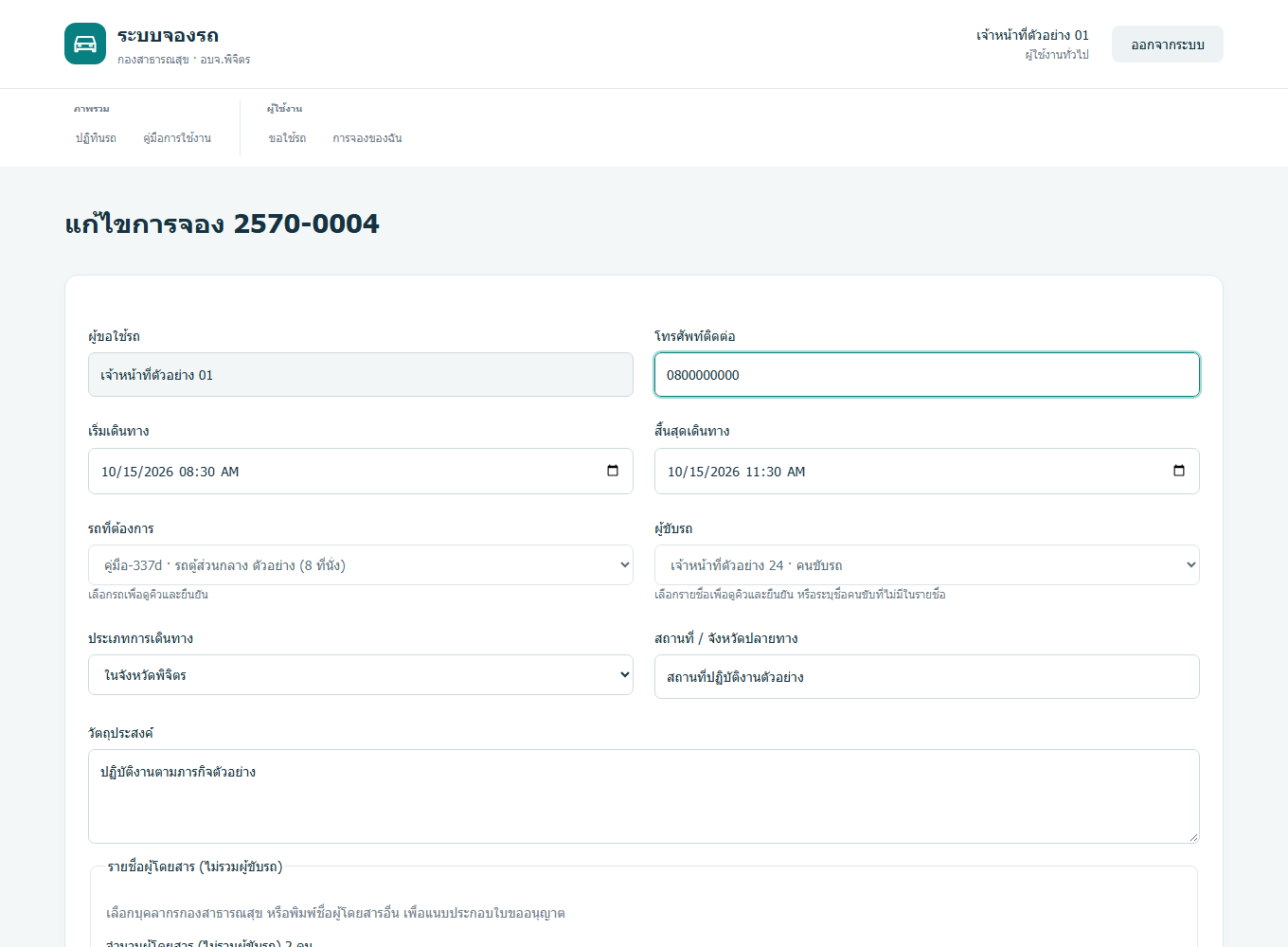The height and width of the screenshot is (947, 1288).
Task: Expand the รถที่ต้องการ vehicle dropdown
Action: [x=361, y=565]
